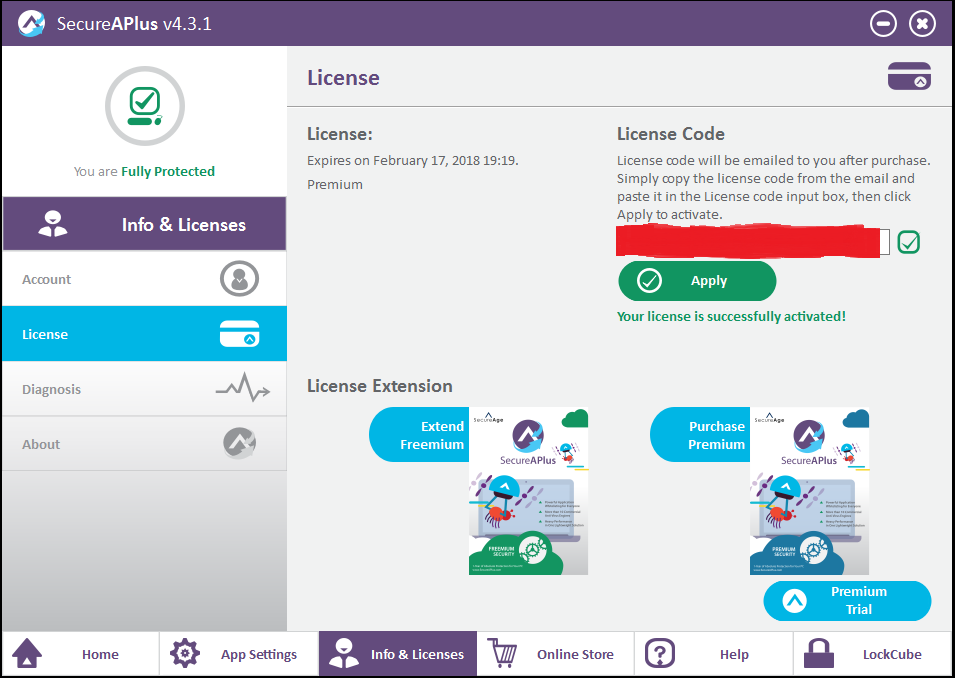Viewport: 955px width, 678px height.
Task: Click the 'License Code' heading
Action: click(671, 133)
